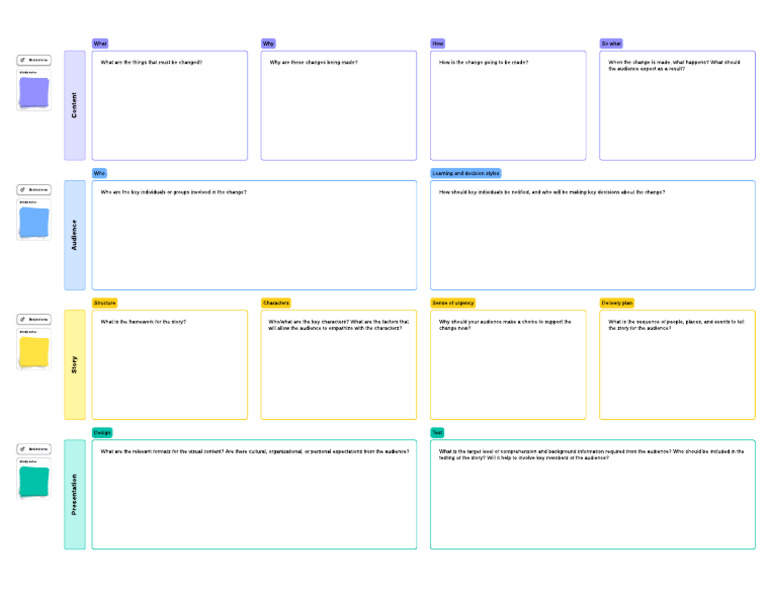
Task: Click the blue Who tag
Action: (x=99, y=173)
